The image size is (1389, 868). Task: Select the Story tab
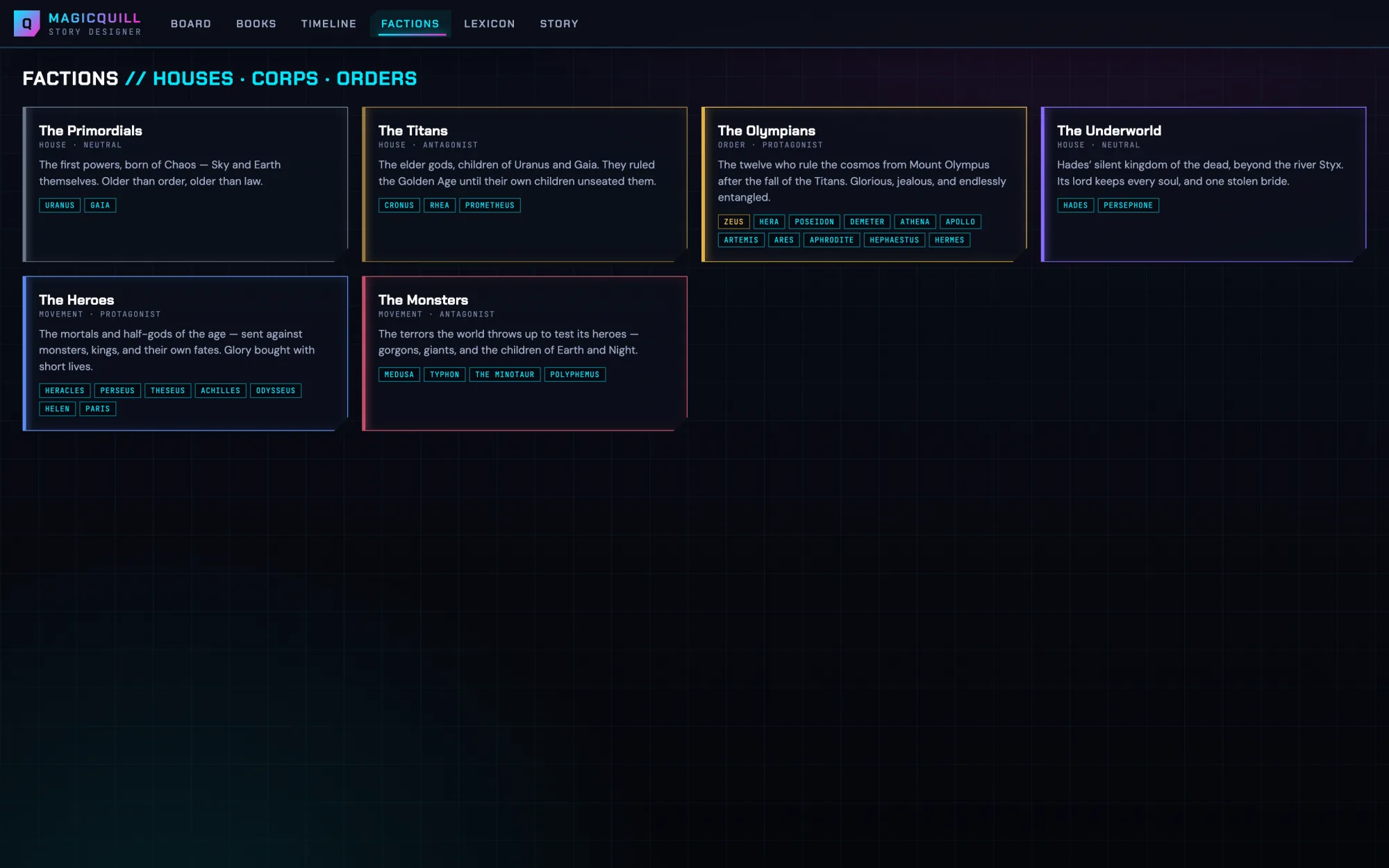tap(559, 24)
